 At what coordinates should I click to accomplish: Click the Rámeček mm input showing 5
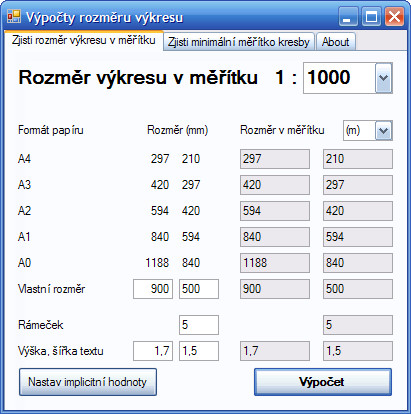199,325
